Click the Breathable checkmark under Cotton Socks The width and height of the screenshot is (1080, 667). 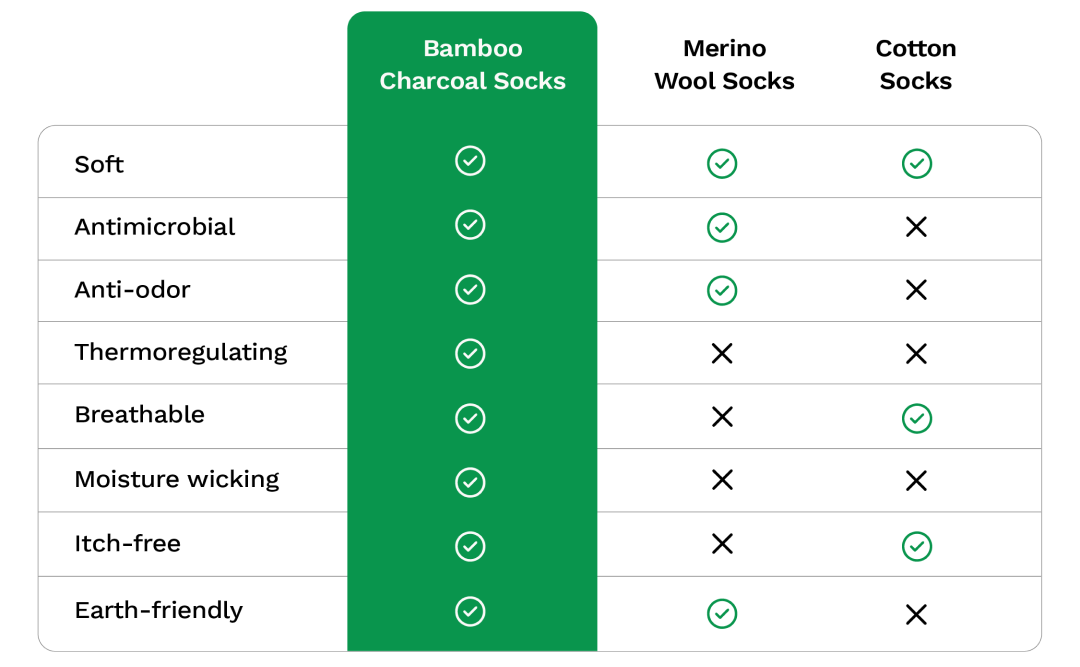pyautogui.click(x=917, y=418)
